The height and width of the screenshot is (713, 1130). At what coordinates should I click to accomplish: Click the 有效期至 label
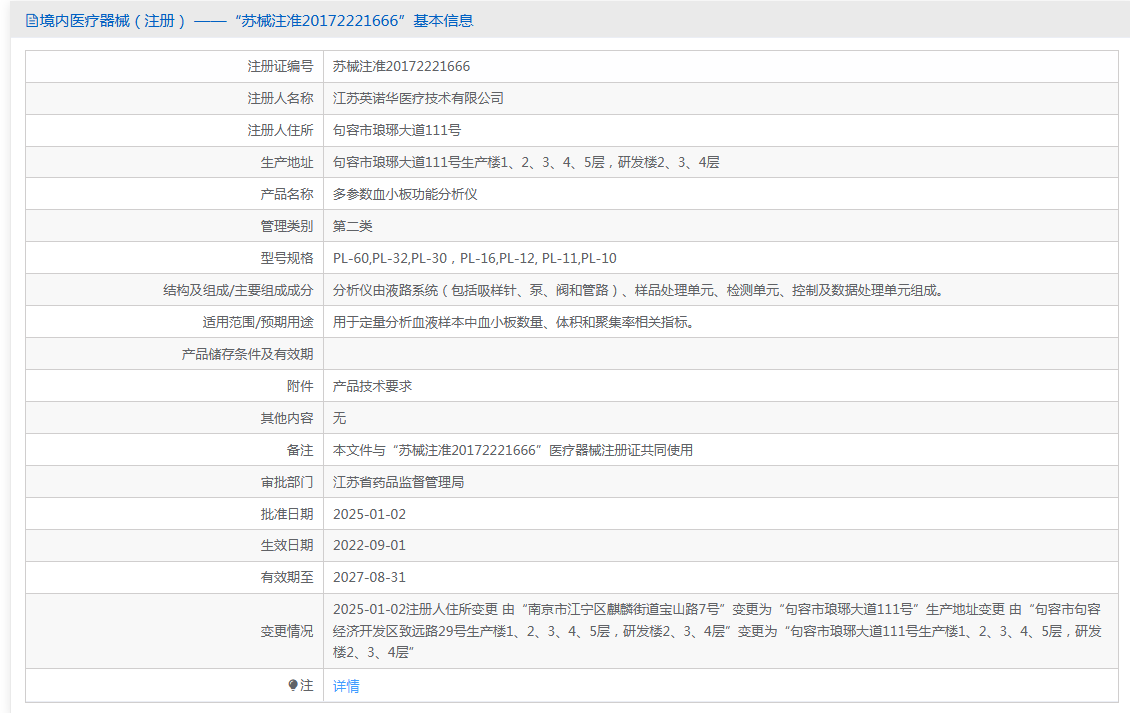click(287, 577)
